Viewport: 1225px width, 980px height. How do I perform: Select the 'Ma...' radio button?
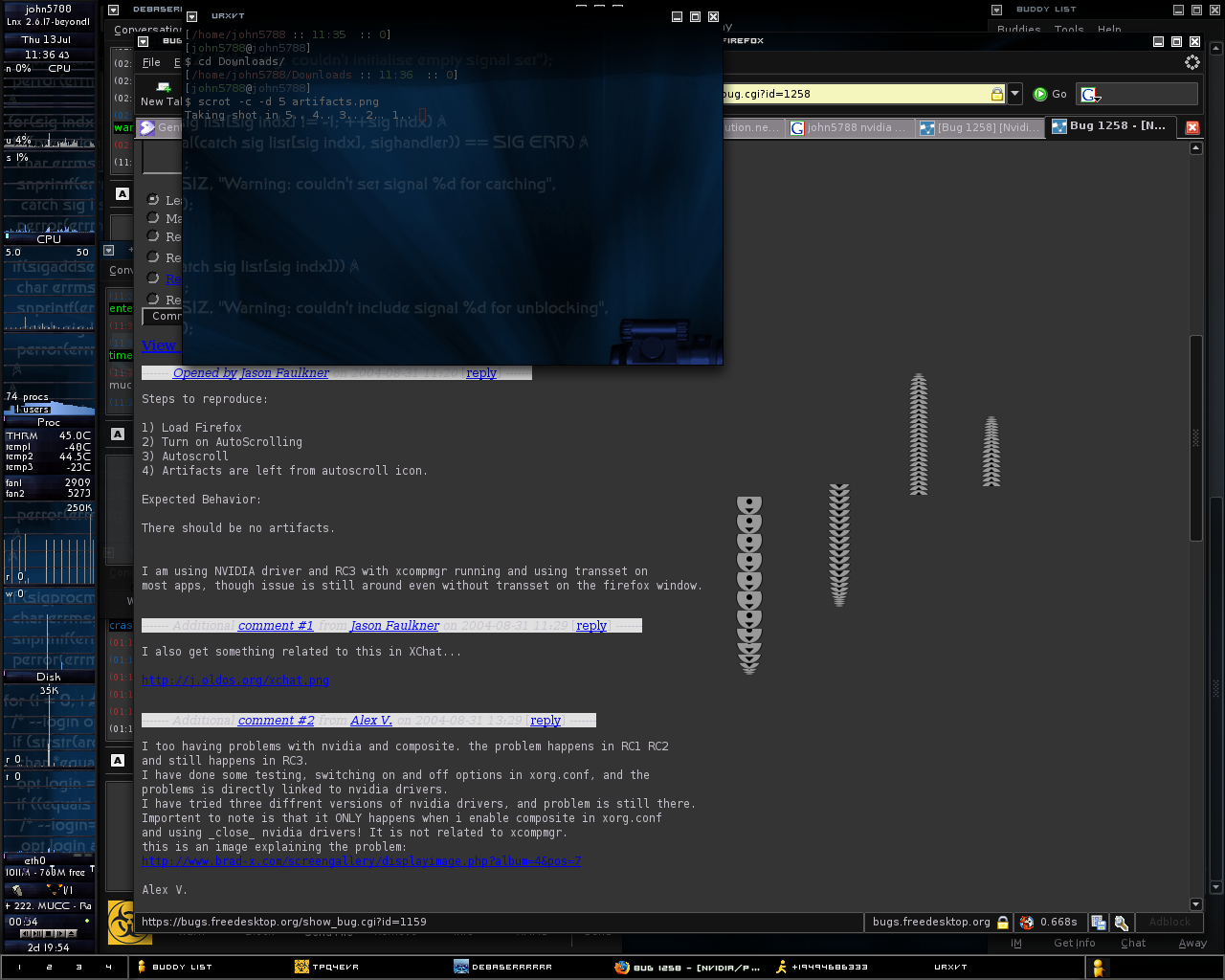[x=153, y=218]
